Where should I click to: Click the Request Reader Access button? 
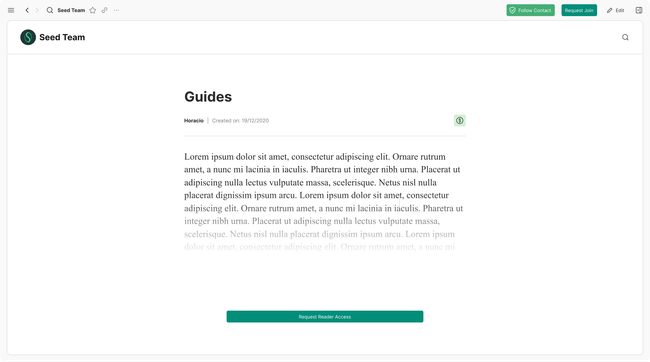[x=325, y=316]
